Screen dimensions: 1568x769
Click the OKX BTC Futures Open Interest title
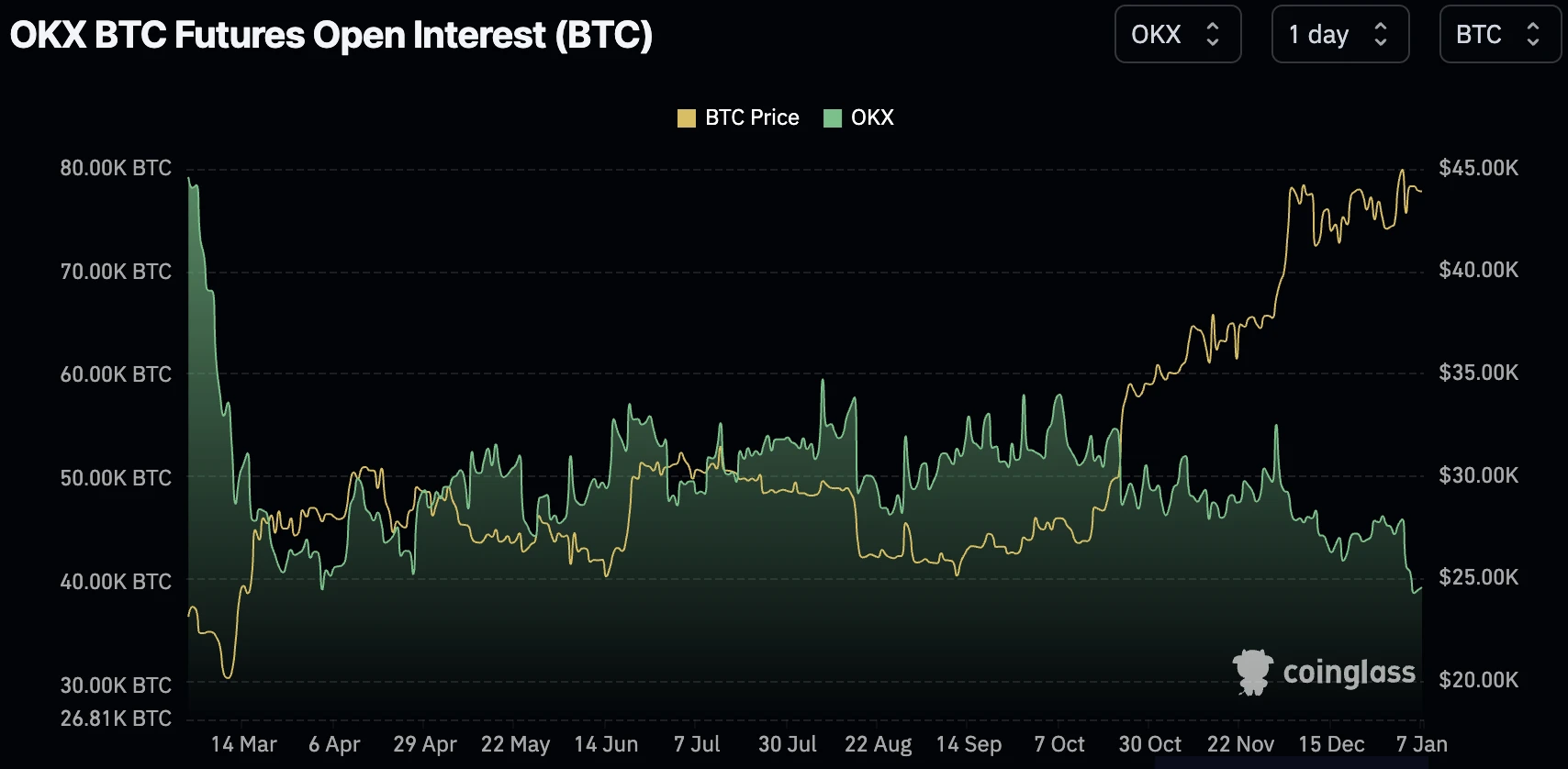click(331, 36)
